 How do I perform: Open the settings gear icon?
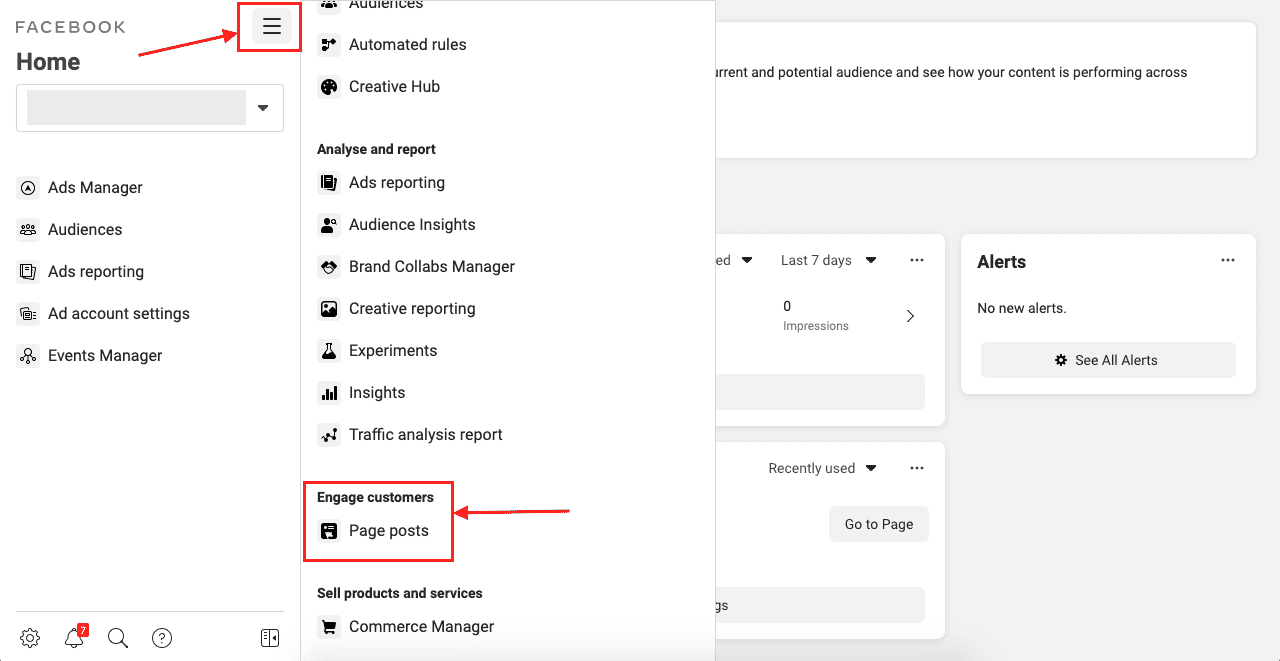[30, 638]
